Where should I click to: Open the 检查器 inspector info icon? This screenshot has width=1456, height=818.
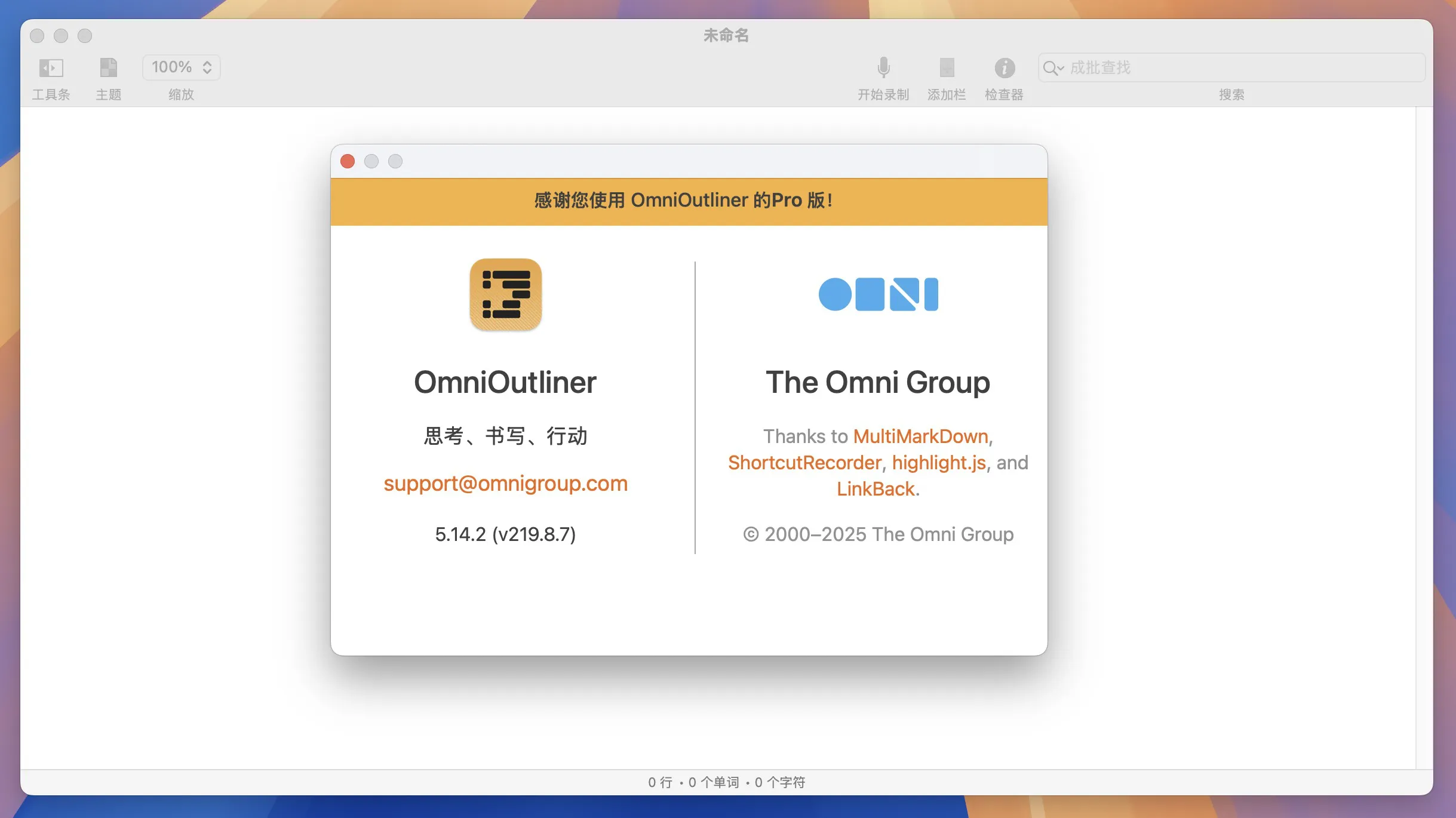click(x=1005, y=67)
